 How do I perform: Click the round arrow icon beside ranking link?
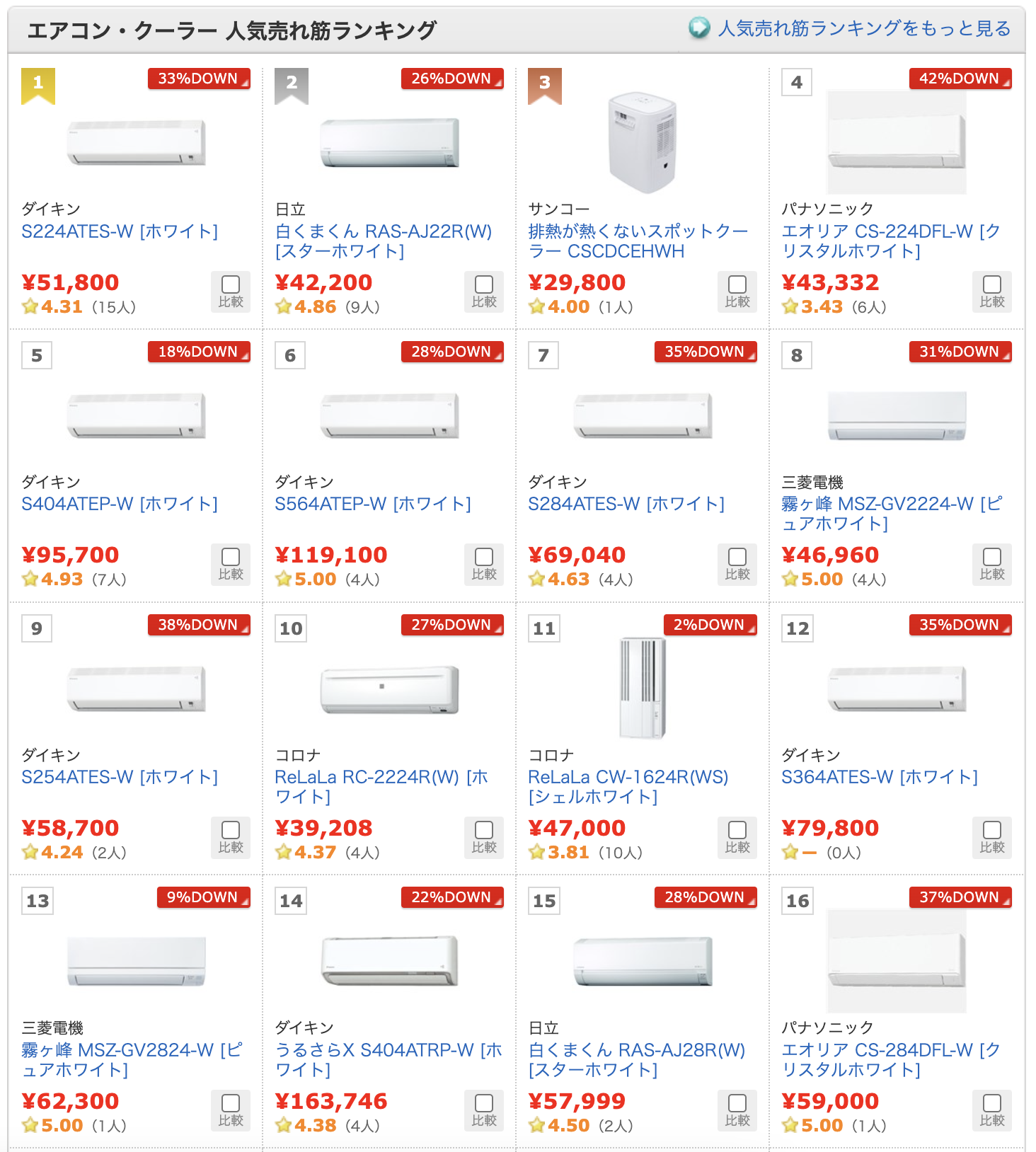699,28
